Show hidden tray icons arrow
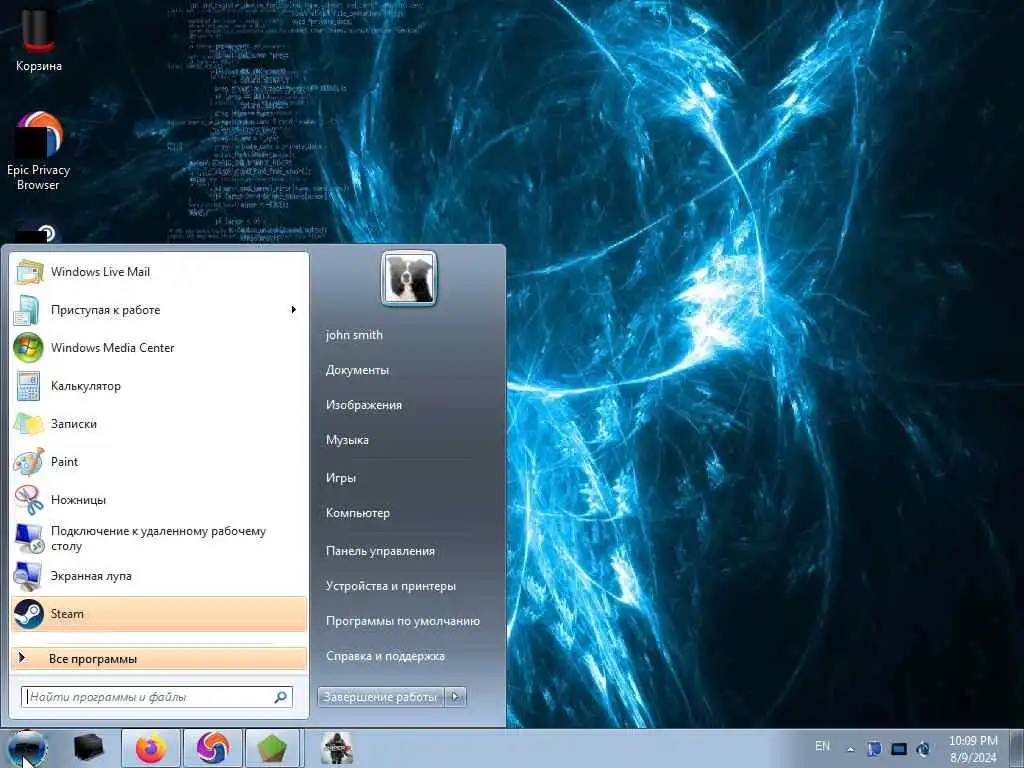Viewport: 1024px width, 768px height. point(850,749)
